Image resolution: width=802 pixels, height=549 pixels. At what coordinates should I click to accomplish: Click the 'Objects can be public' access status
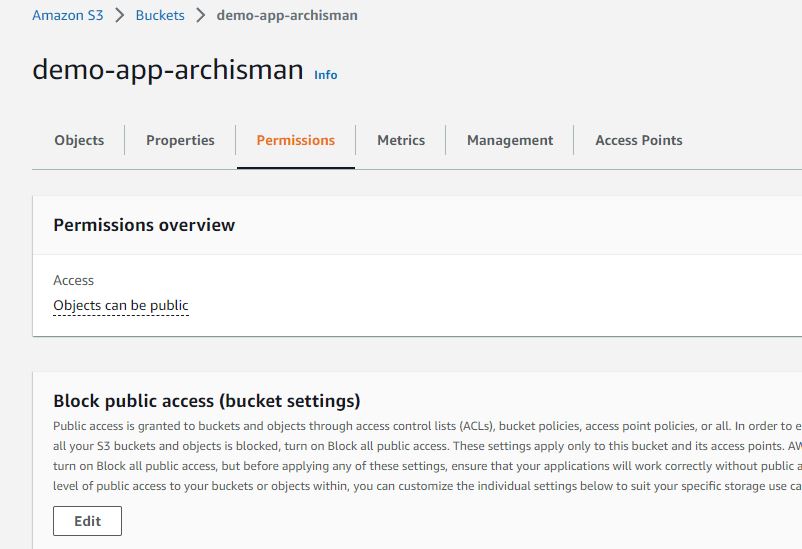click(121, 305)
